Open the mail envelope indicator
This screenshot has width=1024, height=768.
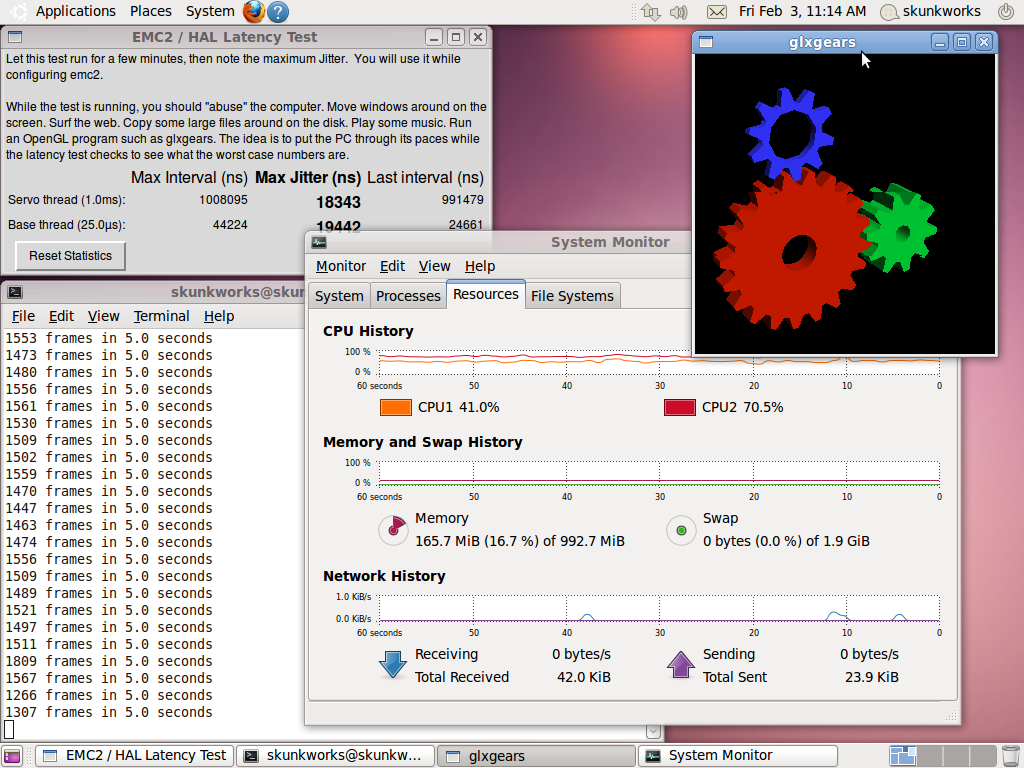[716, 12]
